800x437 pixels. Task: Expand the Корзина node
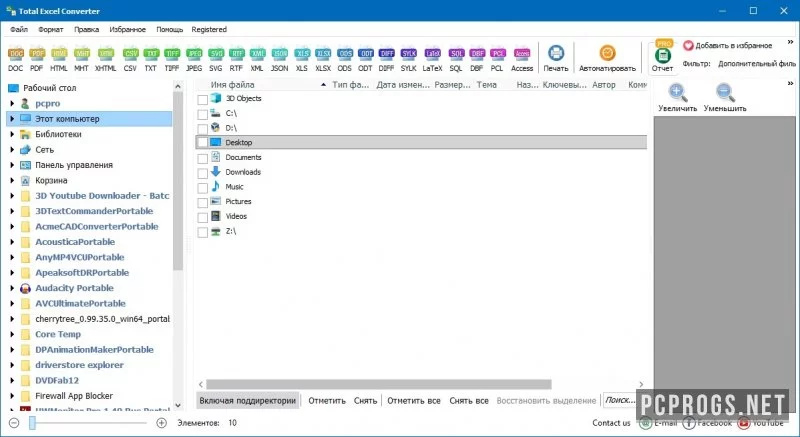pos(12,180)
